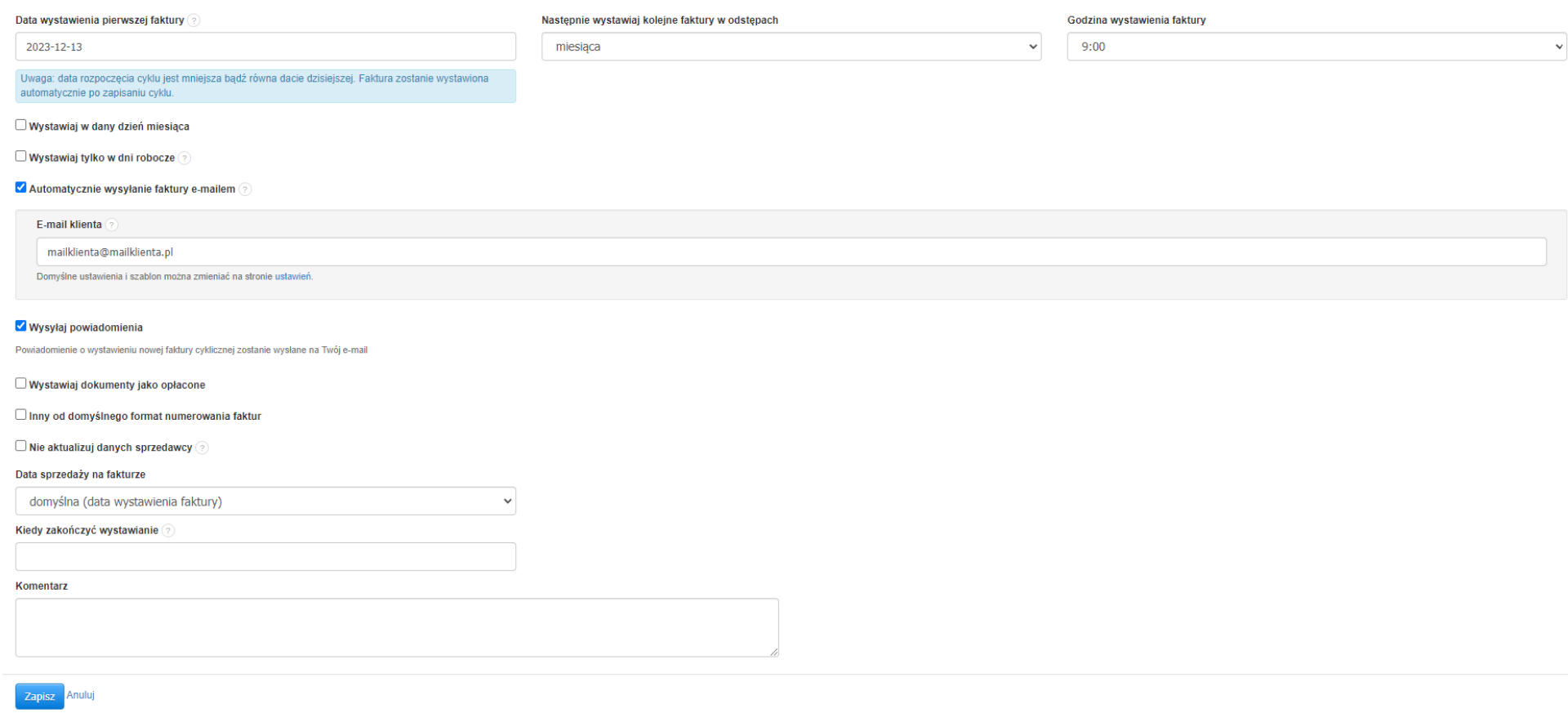Focus Kiedy zakończyć wystawianie date field

[x=265, y=557]
